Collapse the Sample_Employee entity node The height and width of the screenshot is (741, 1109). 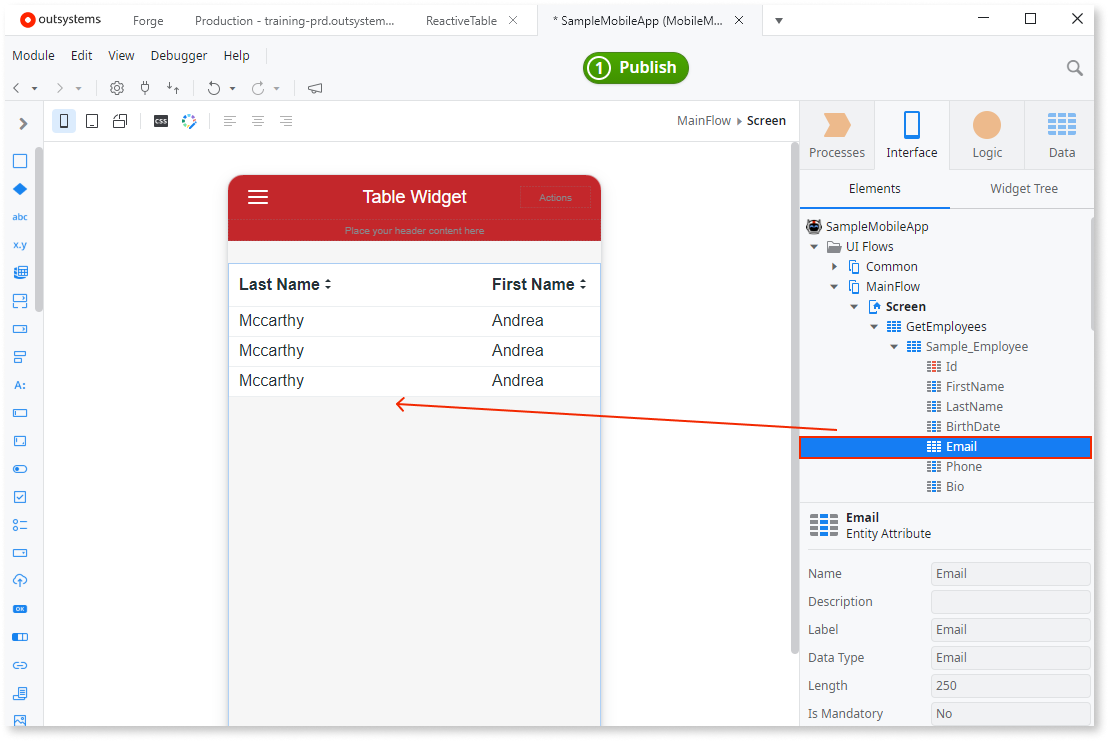(x=894, y=346)
